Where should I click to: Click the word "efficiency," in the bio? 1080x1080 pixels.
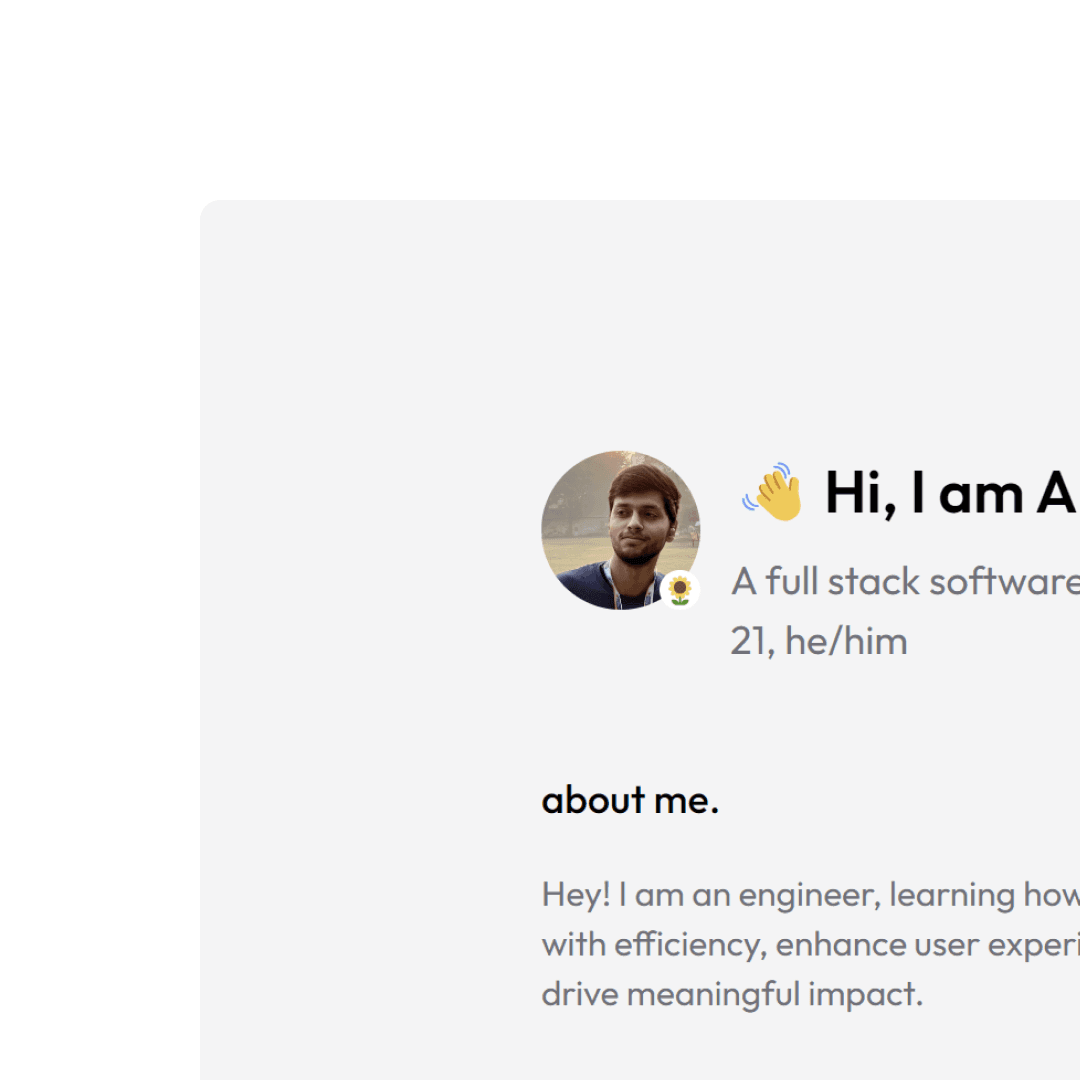point(690,945)
